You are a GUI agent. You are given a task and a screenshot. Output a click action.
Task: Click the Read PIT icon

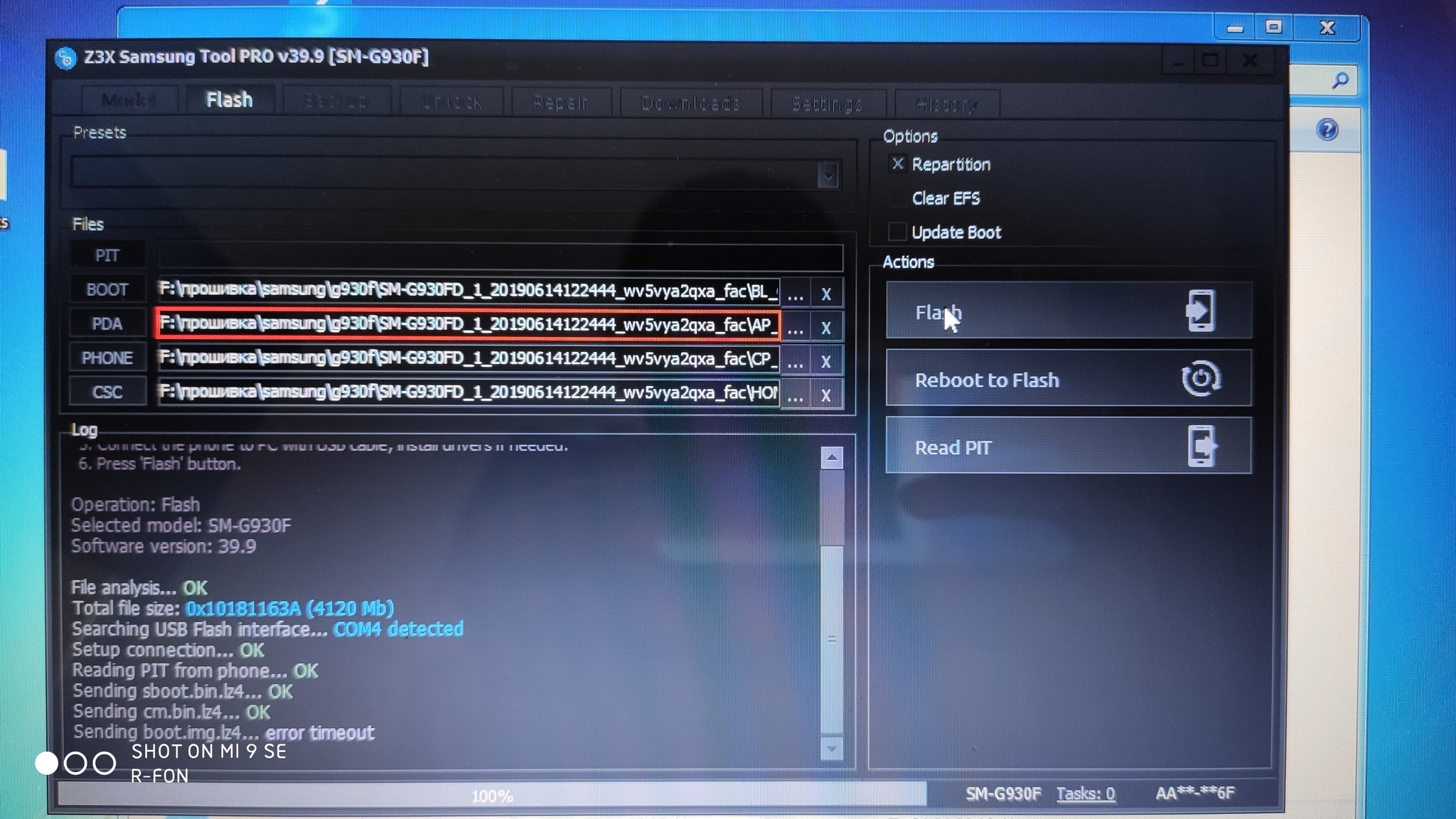pos(1200,446)
